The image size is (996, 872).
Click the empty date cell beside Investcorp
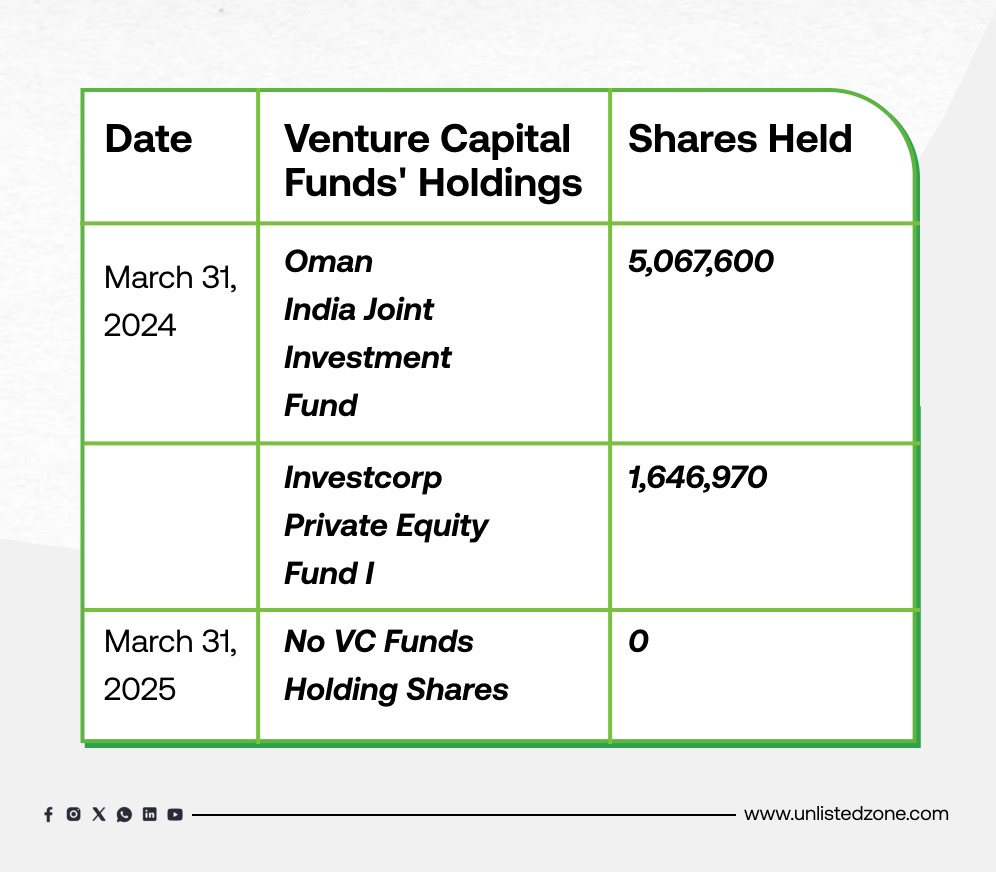170,526
